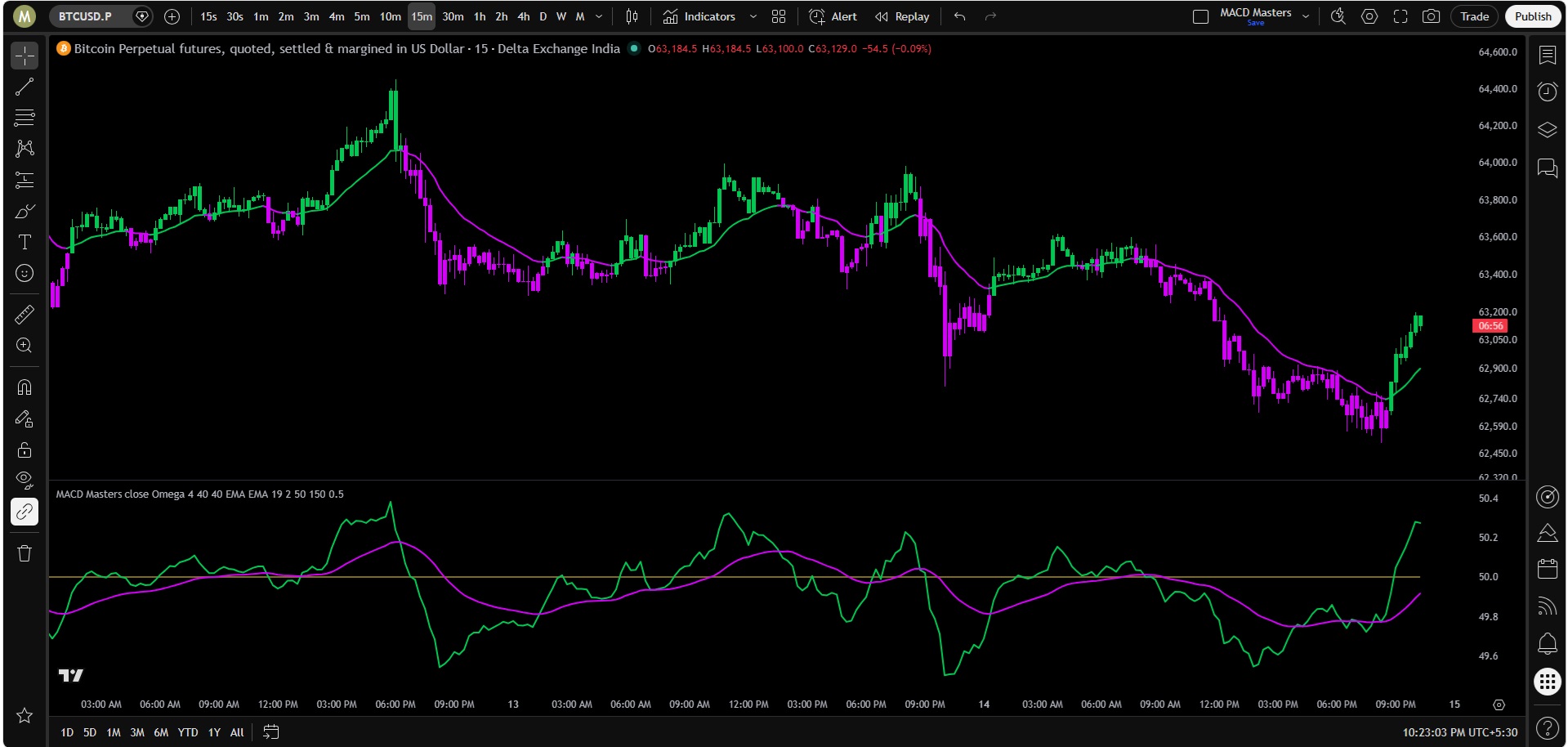Click the trash icon to remove objects
This screenshot has width=1568, height=747.
[x=25, y=553]
